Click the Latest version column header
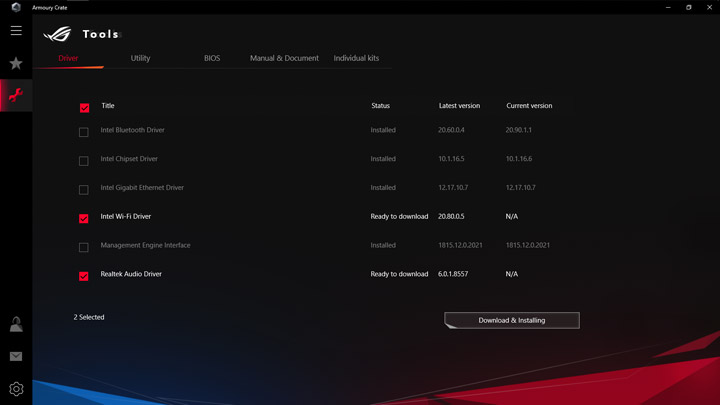 (x=459, y=106)
